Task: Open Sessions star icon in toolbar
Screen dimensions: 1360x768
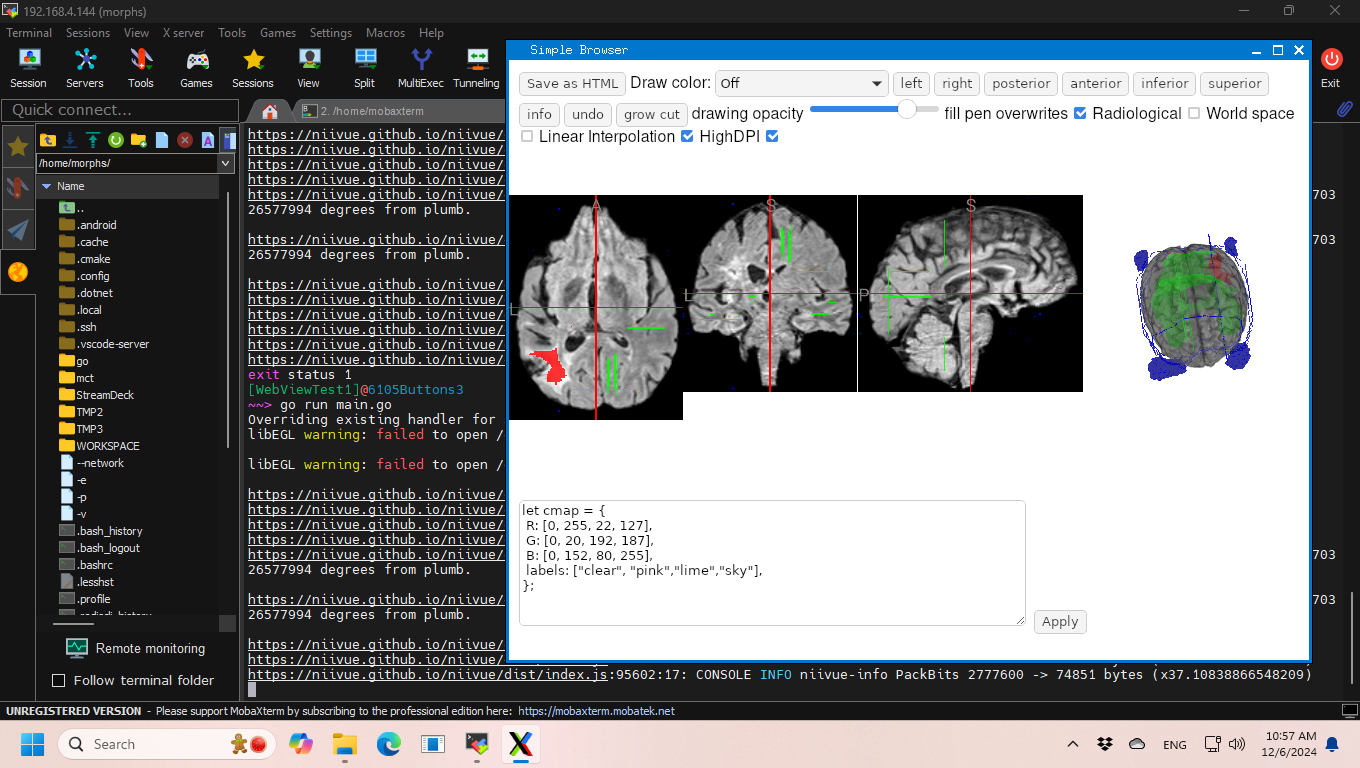Action: (x=253, y=68)
